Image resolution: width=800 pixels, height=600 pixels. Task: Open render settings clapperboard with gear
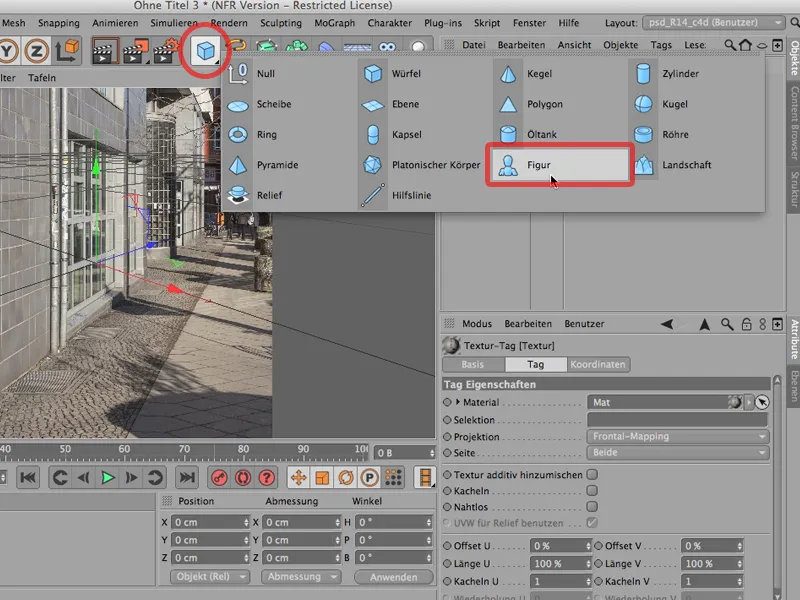point(166,51)
